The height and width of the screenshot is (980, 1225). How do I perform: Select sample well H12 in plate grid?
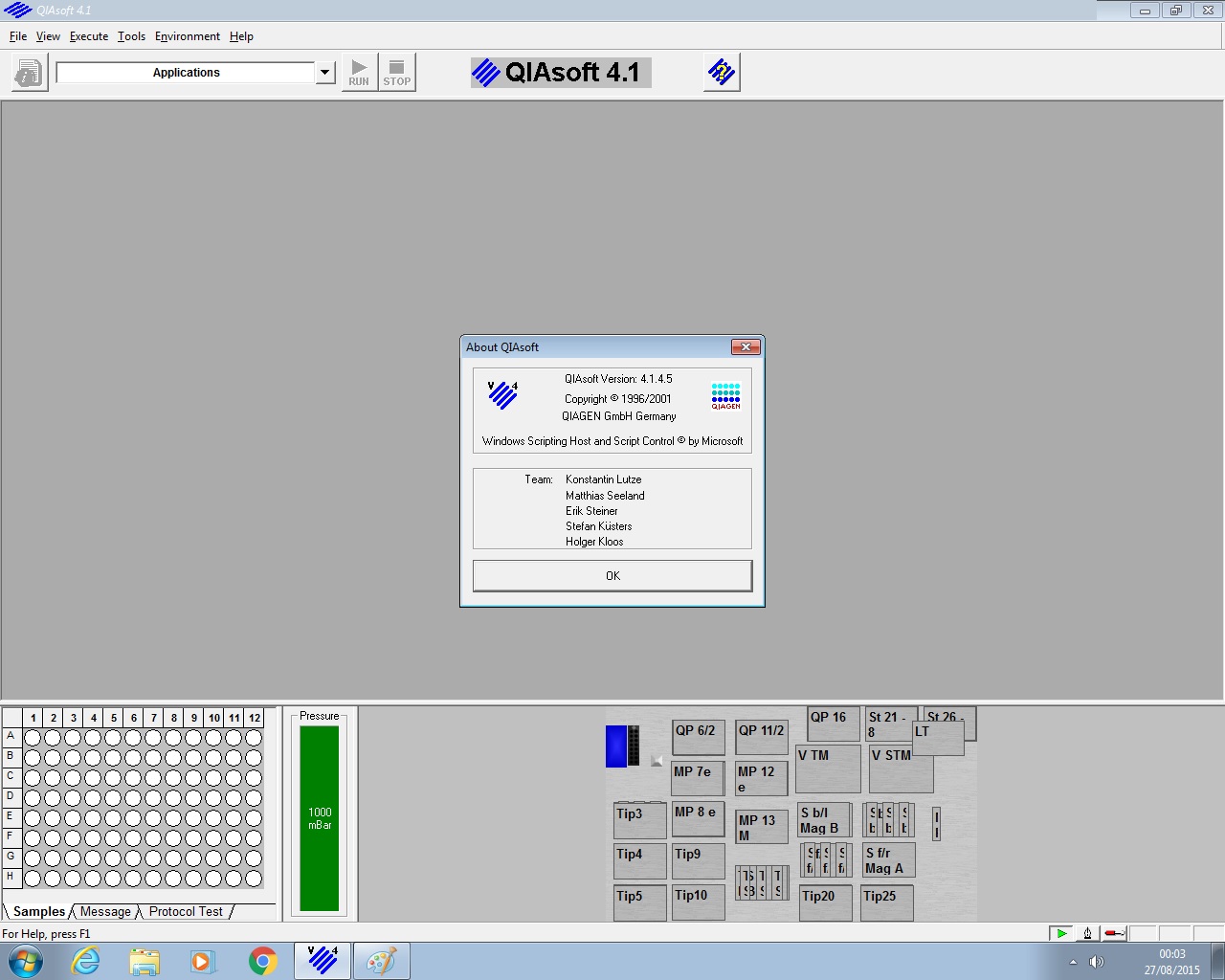tap(254, 879)
